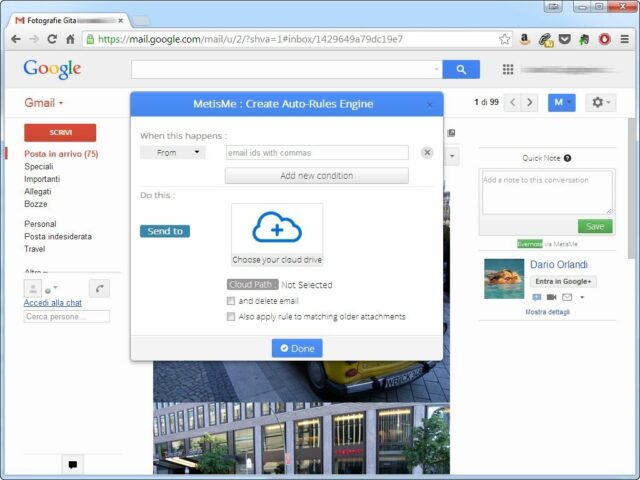Screen dimensions: 640x480
Task: Click the blue search magnifier button
Action: pyautogui.click(x=461, y=69)
